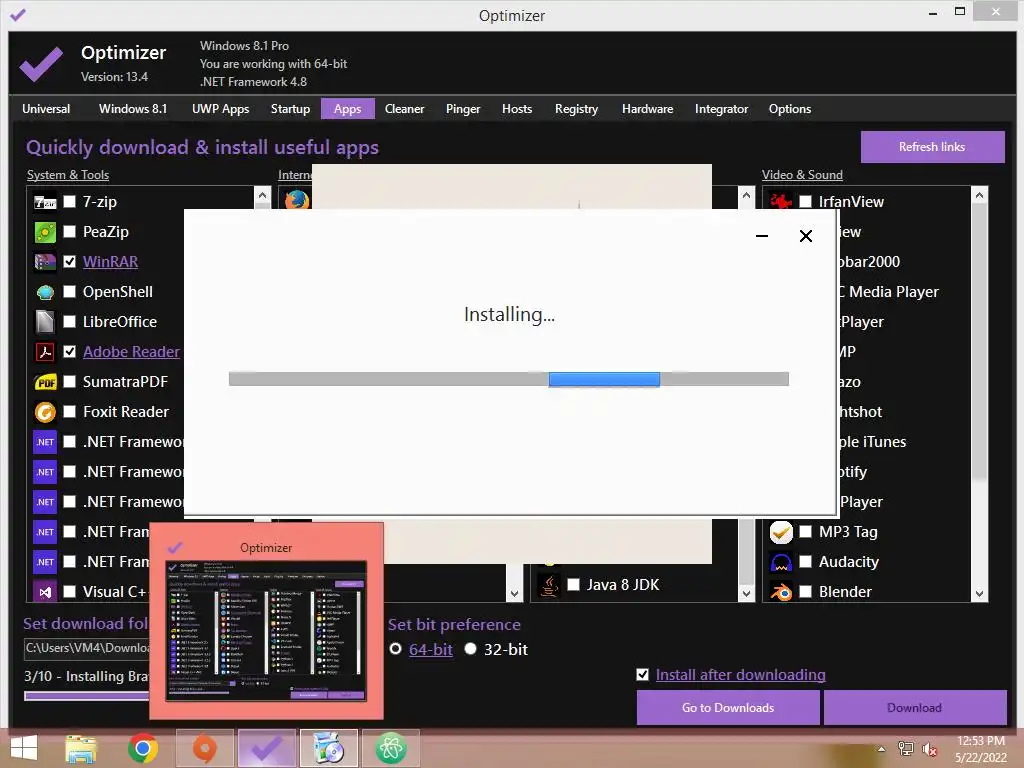Click the Firefox icon in Internet list

[296, 200]
